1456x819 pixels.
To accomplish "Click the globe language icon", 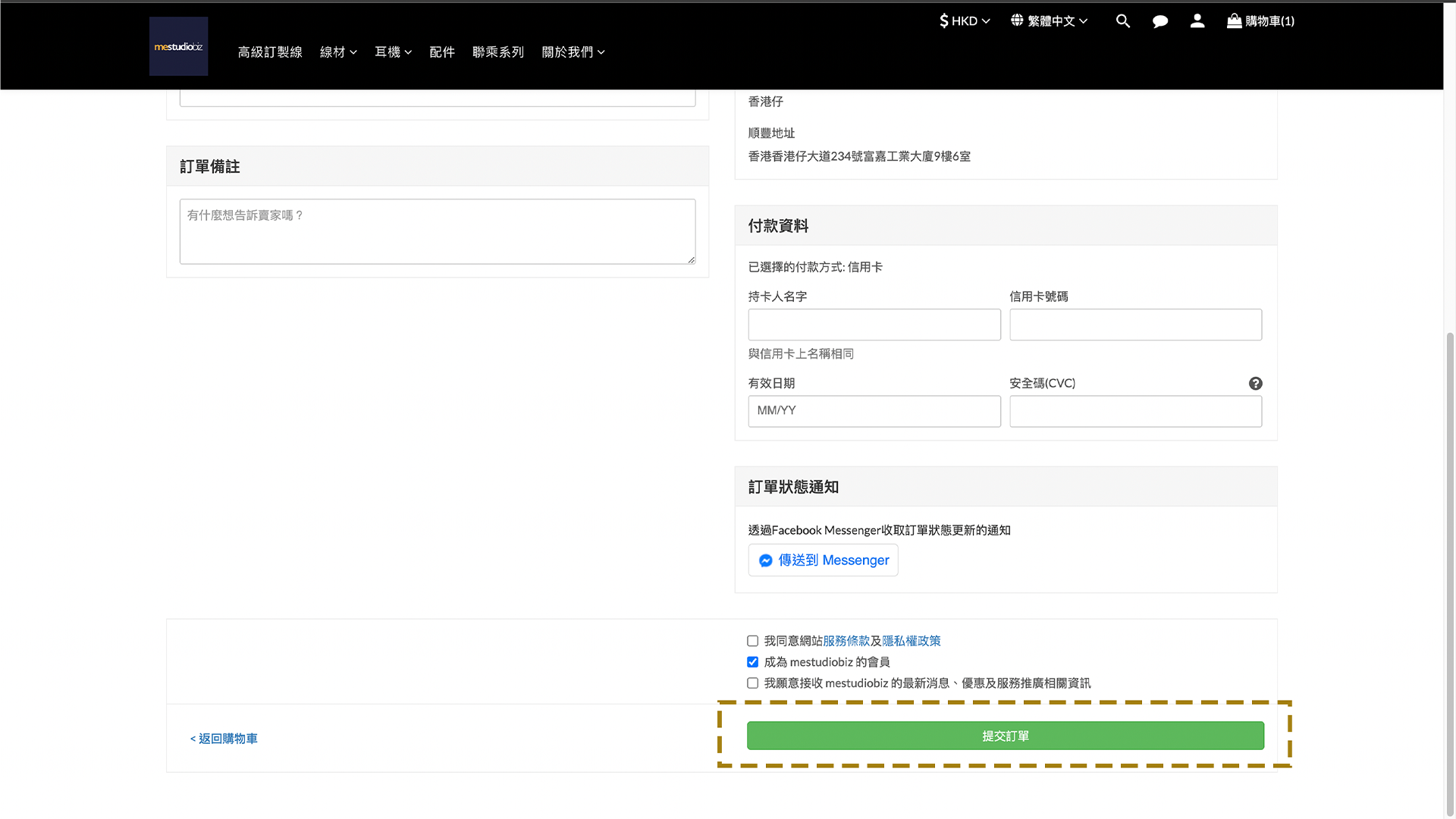I will [1017, 20].
